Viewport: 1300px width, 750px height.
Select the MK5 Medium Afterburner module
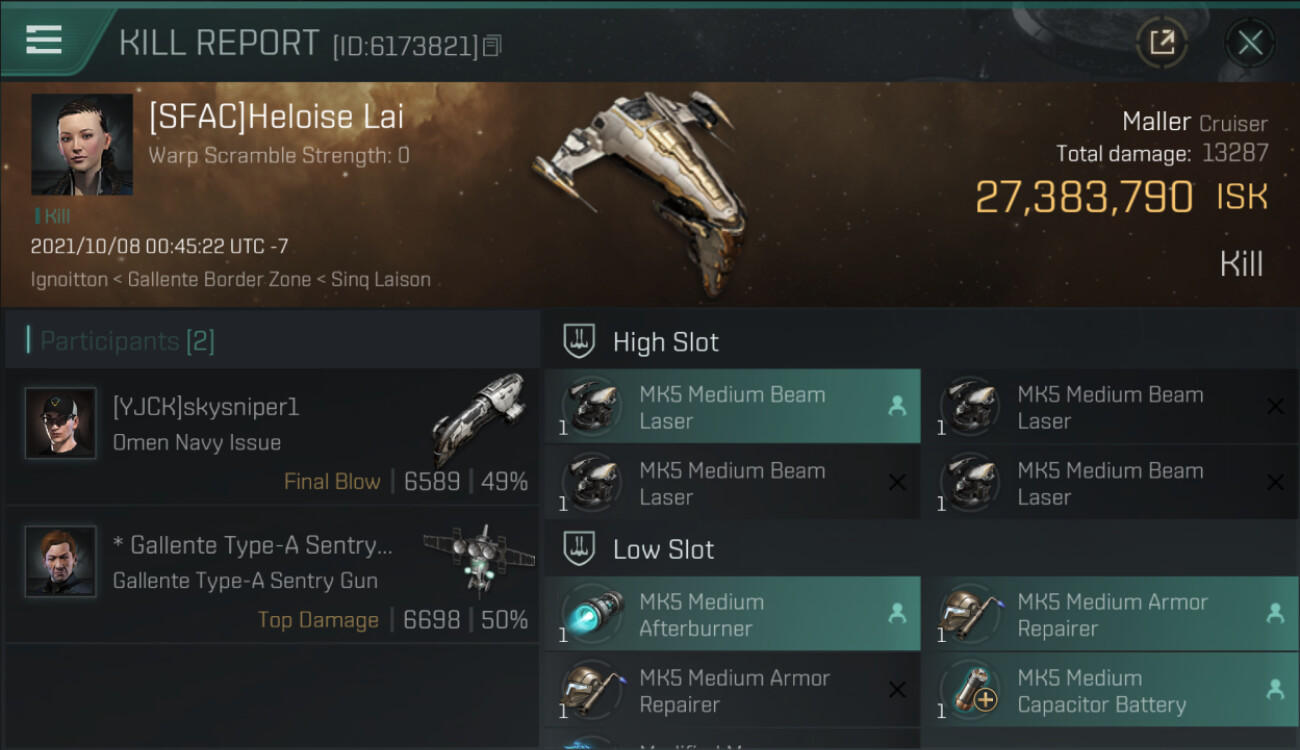732,615
